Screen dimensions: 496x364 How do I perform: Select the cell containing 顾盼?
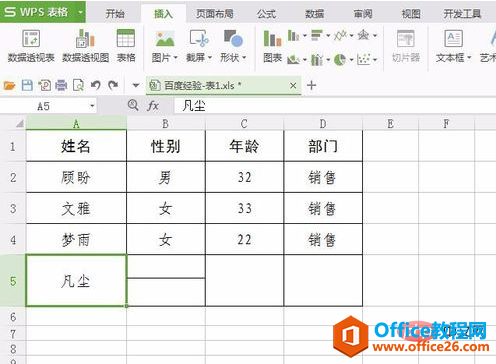pyautogui.click(x=76, y=177)
